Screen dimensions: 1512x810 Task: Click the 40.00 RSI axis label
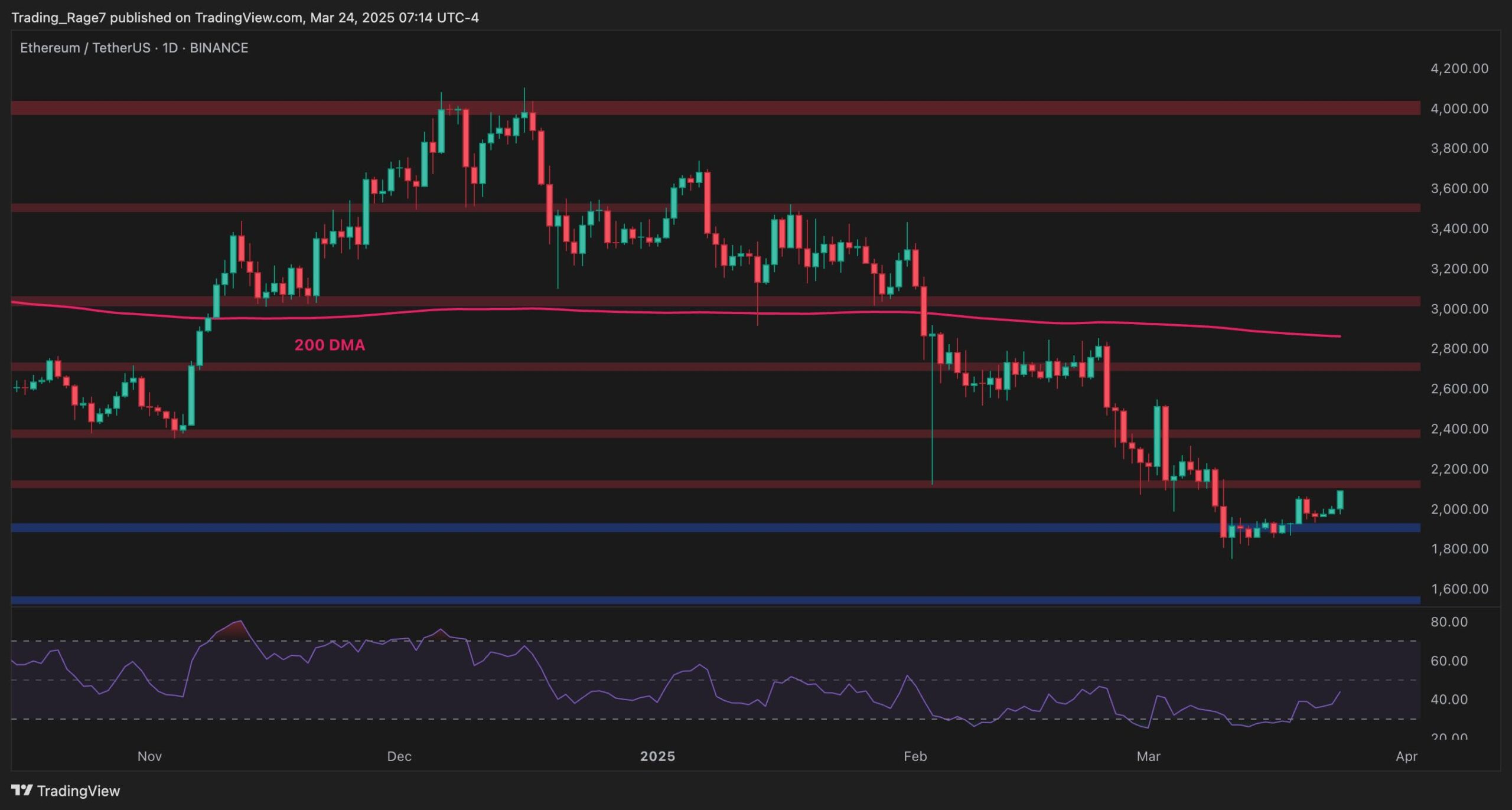pos(1449,700)
